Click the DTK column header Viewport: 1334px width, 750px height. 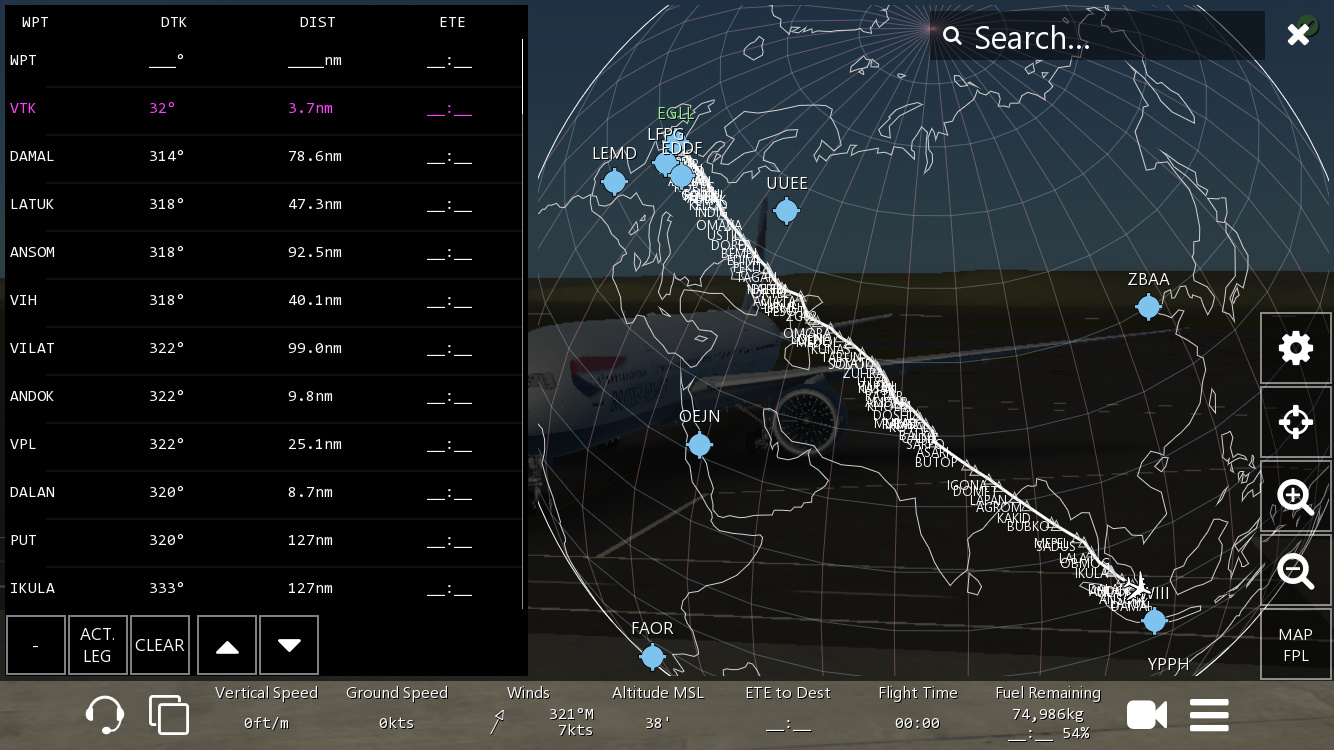click(174, 22)
